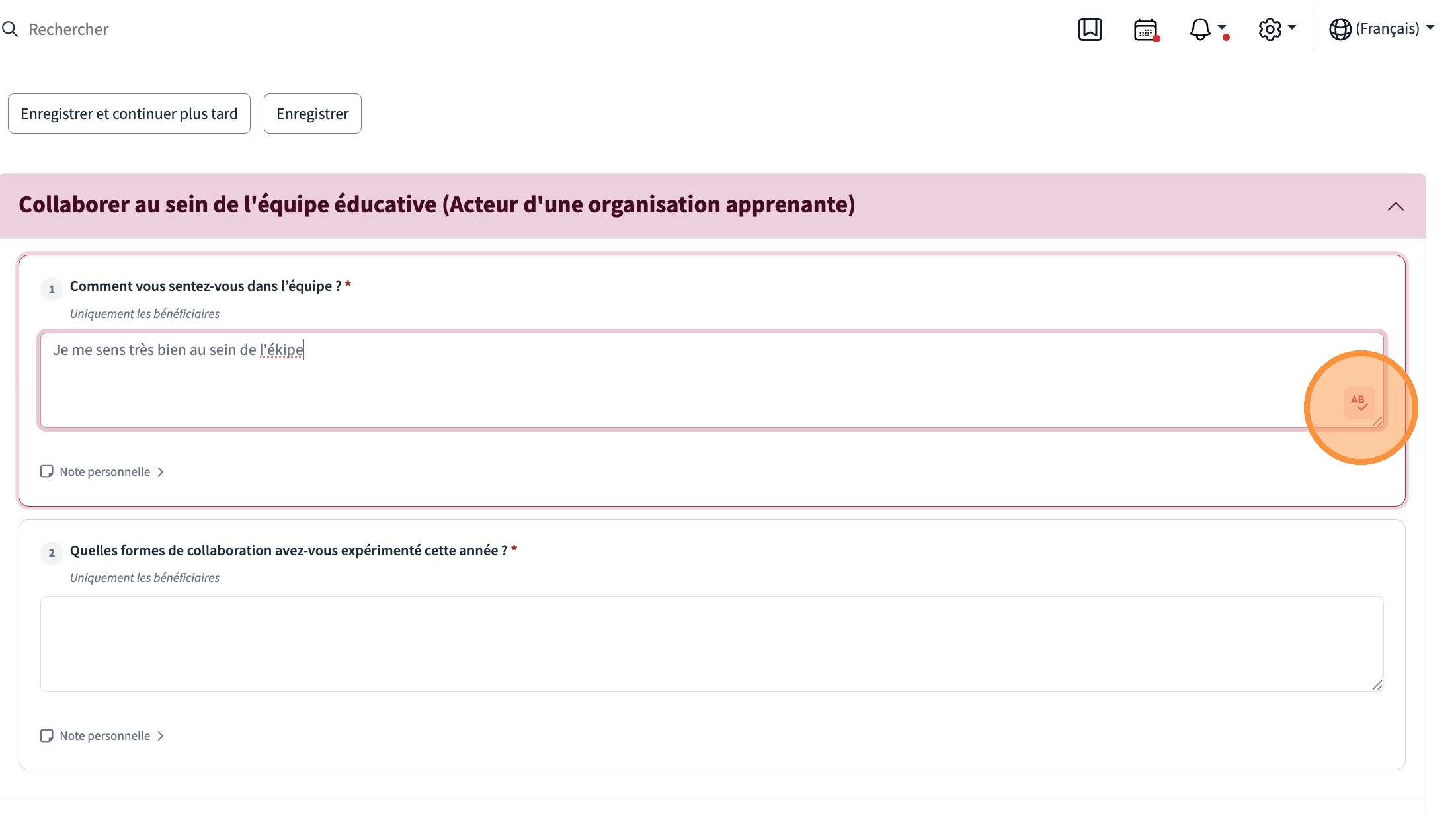Click Enregistrer et continuer plus tard
The width and height of the screenshot is (1456, 814).
[x=129, y=114]
